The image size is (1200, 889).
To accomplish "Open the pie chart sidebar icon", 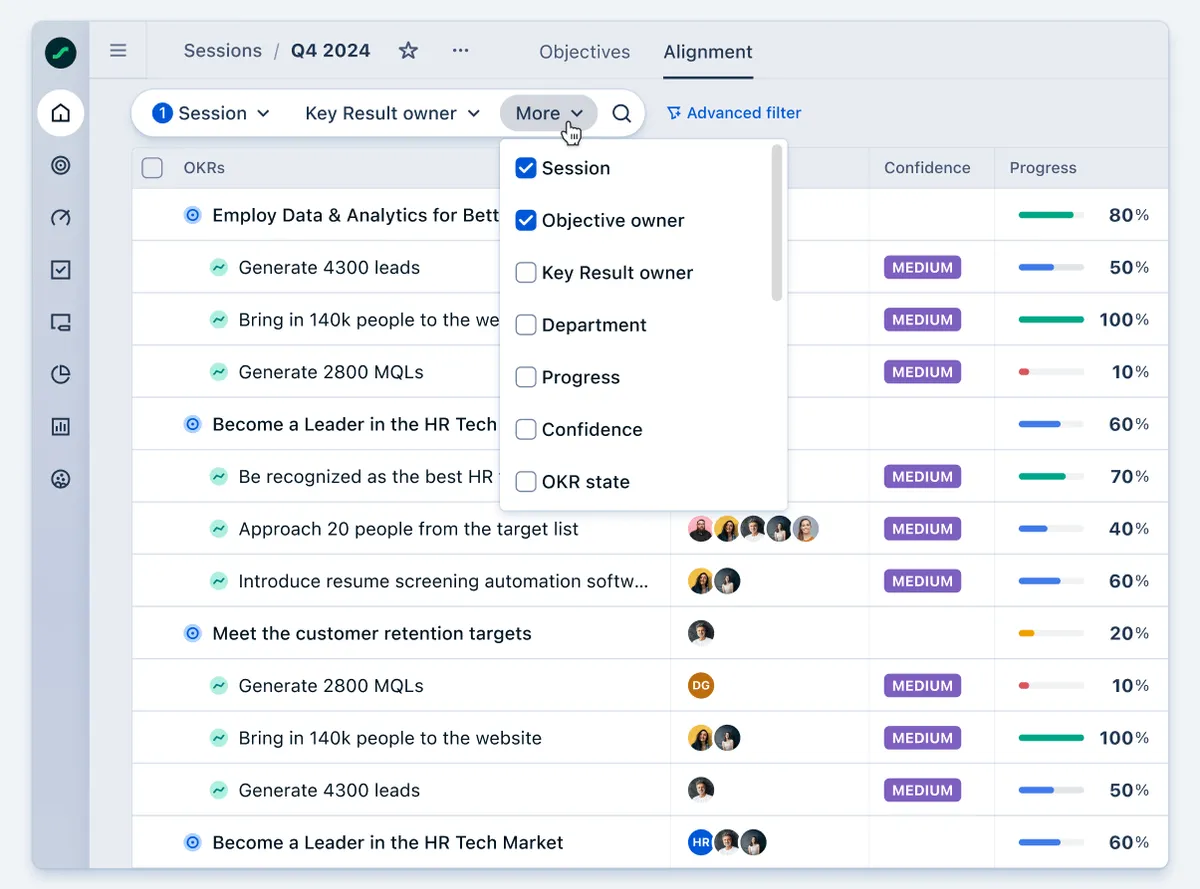I will tap(61, 375).
